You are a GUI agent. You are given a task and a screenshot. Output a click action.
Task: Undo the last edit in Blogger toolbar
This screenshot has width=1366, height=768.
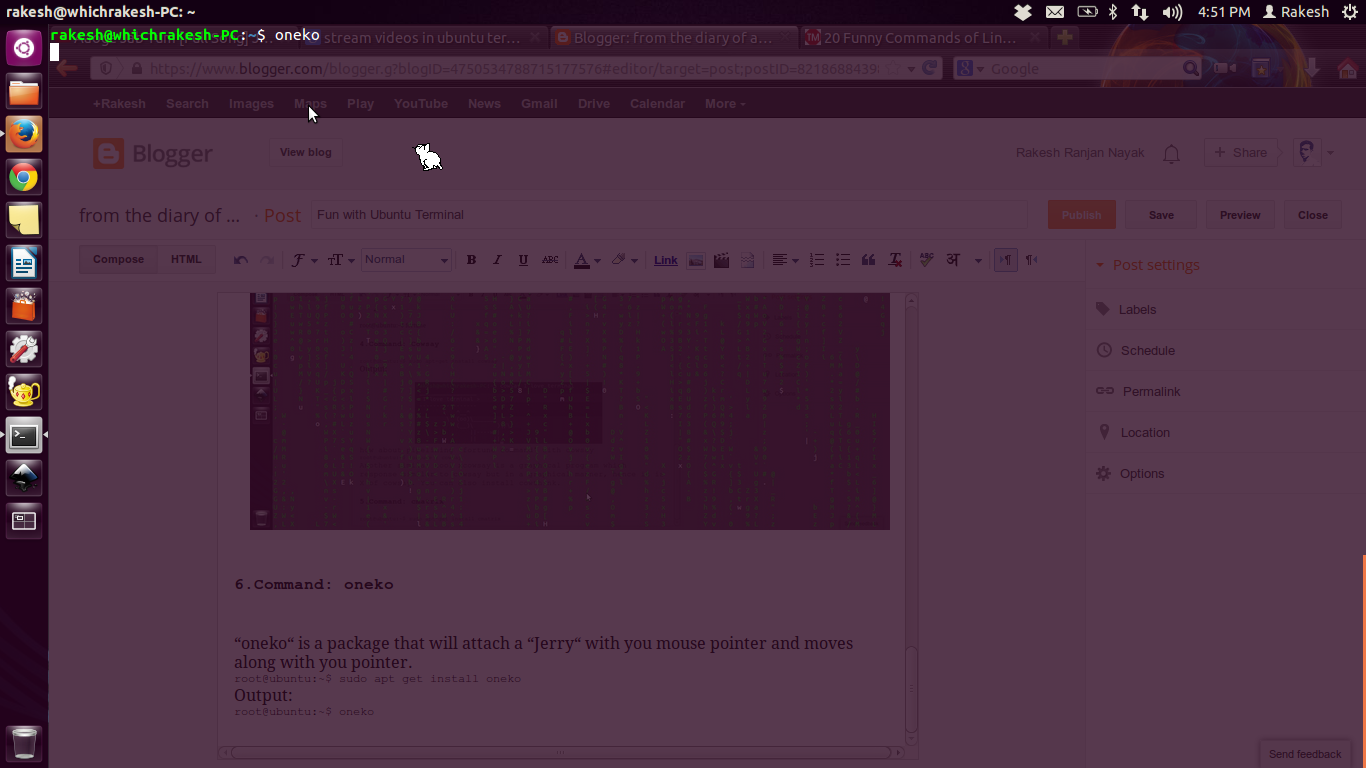pyautogui.click(x=241, y=260)
